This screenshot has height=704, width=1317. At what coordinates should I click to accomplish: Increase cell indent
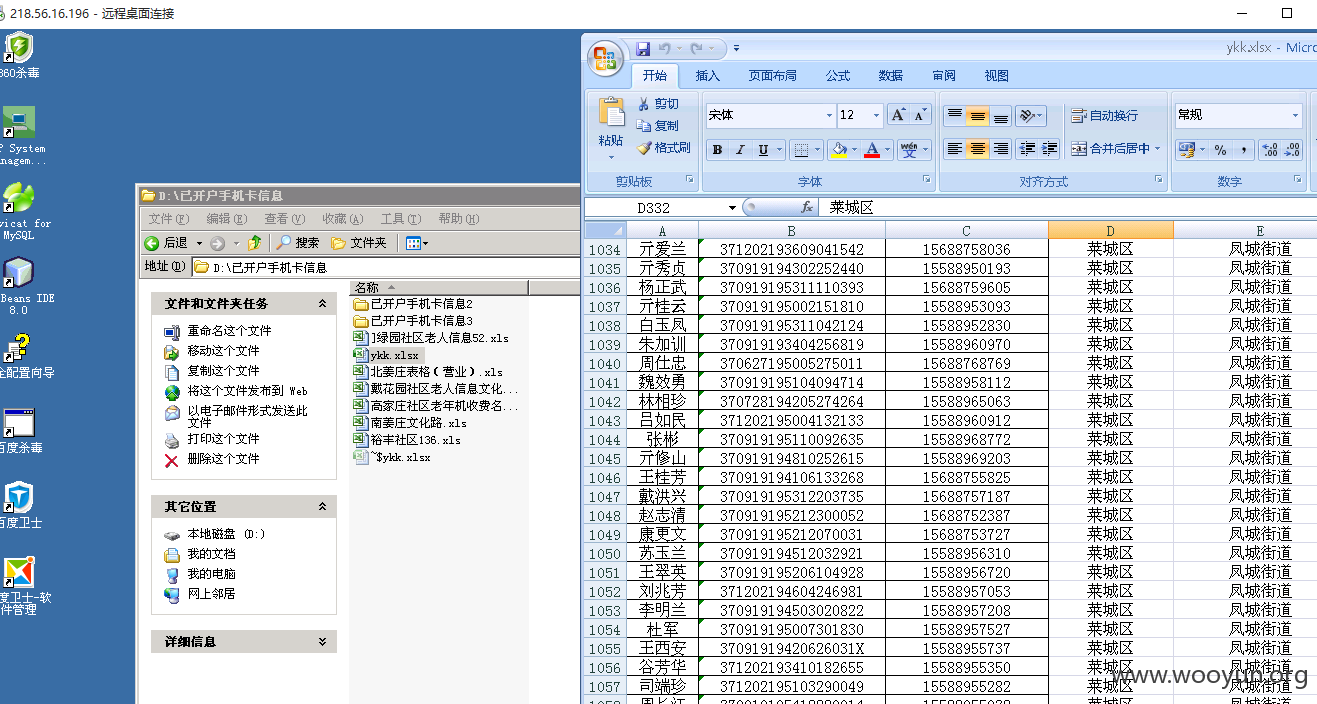[x=1050, y=149]
